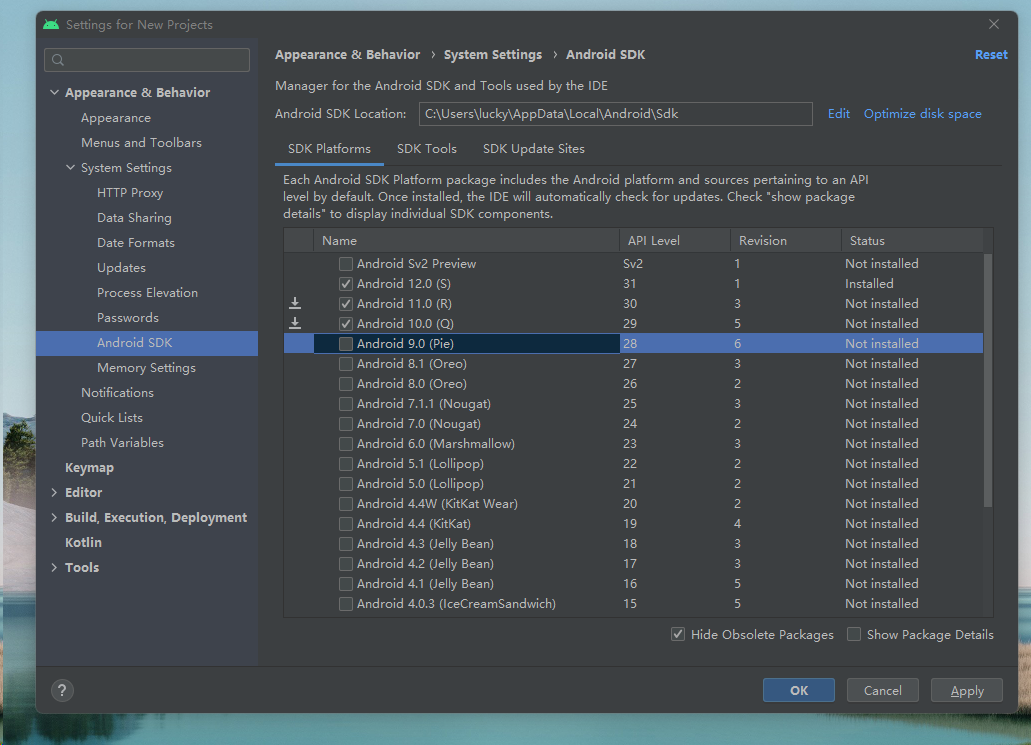1031x745 pixels.
Task: Check the Android Sv2 Preview checkbox
Action: tap(345, 264)
